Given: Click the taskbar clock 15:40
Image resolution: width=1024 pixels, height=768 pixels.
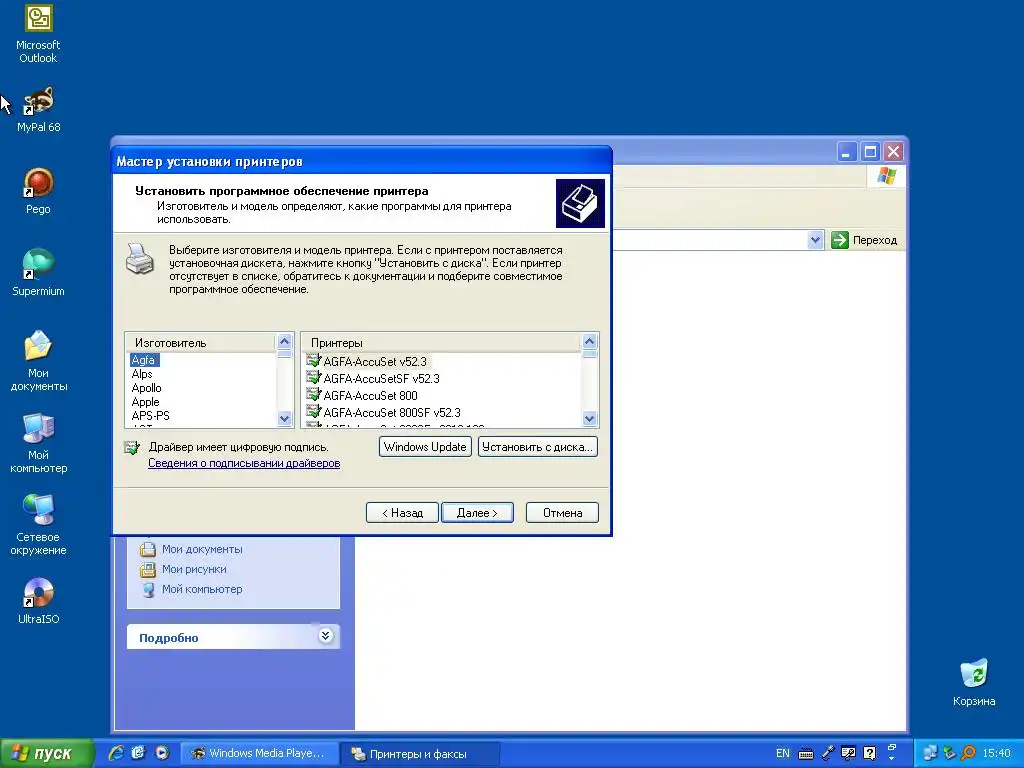Looking at the screenshot, I should [996, 754].
